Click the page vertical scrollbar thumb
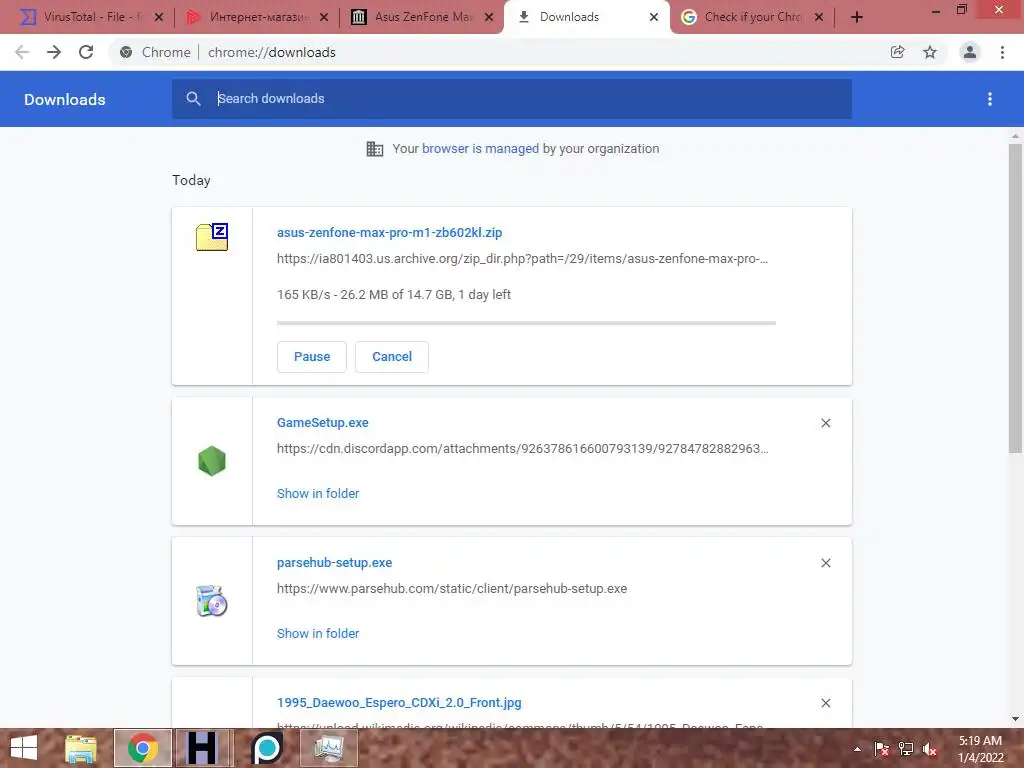Image resolution: width=1024 pixels, height=768 pixels. [x=1015, y=297]
